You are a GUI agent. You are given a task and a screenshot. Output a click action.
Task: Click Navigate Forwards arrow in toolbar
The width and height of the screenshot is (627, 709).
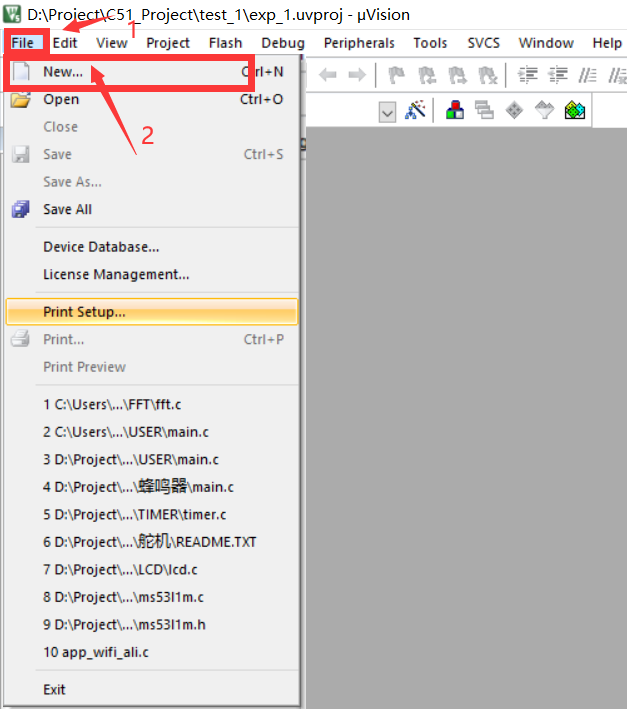point(357,75)
